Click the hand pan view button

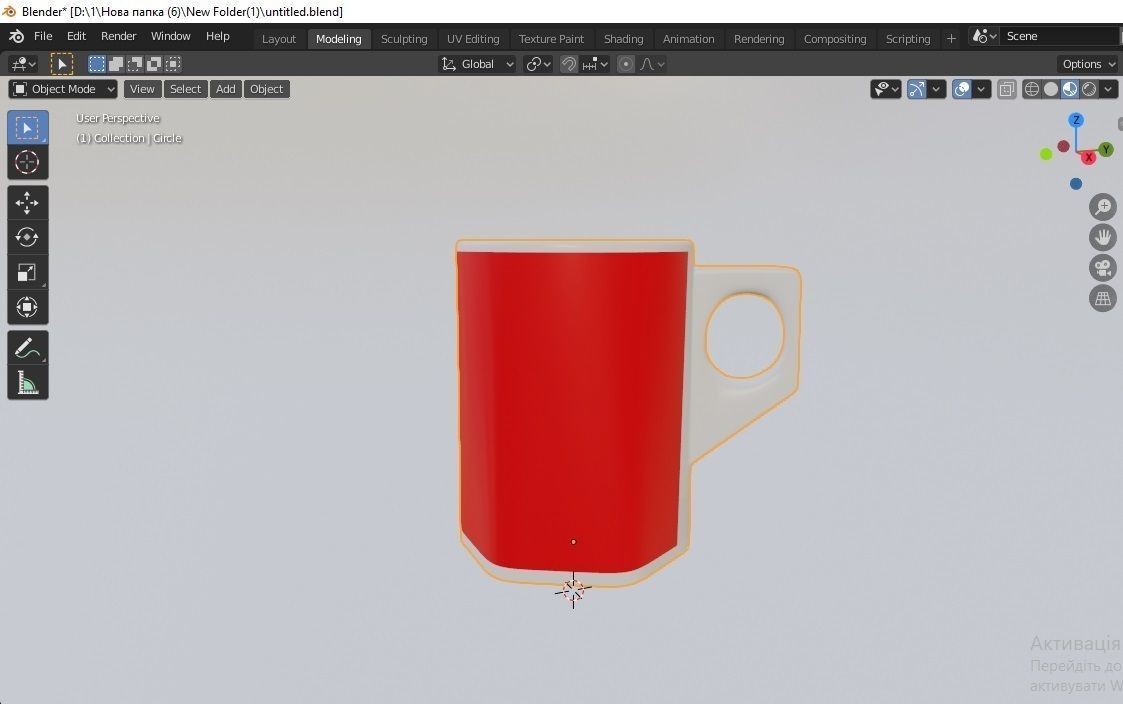point(1103,237)
